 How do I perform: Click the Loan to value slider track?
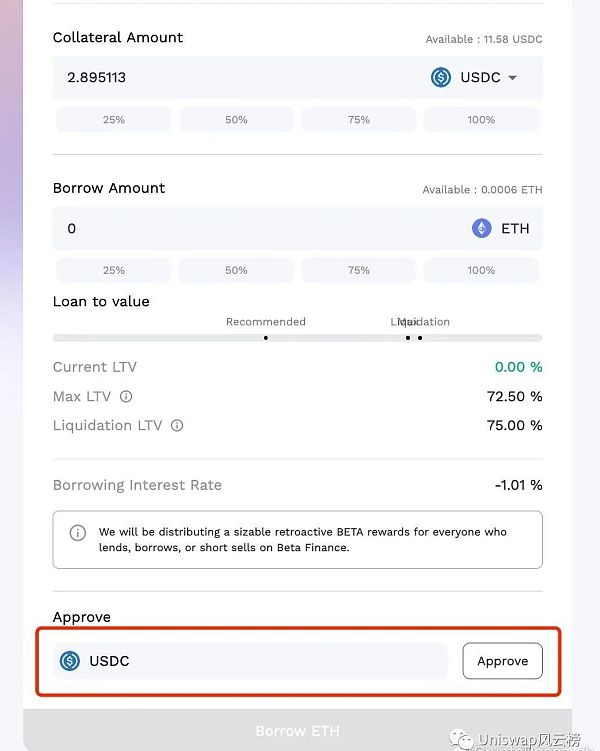[x=297, y=338]
